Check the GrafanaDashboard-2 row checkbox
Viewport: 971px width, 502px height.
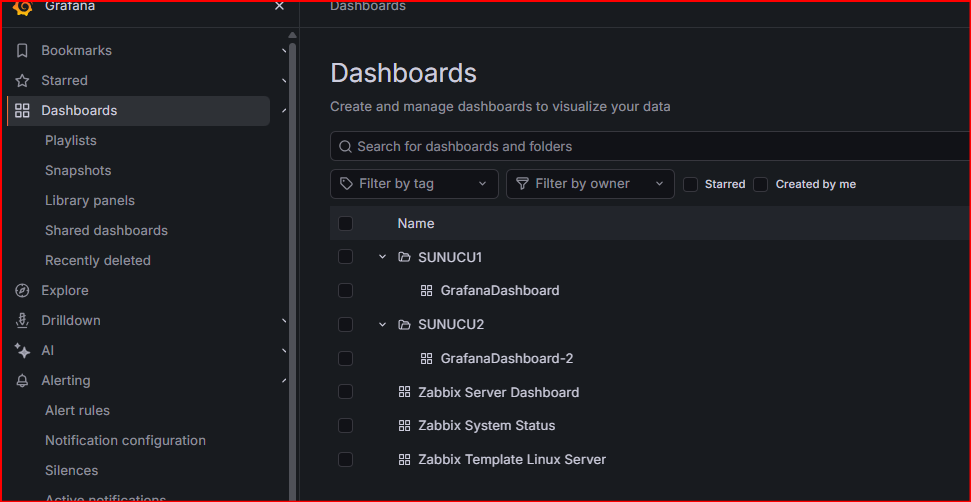tap(346, 358)
